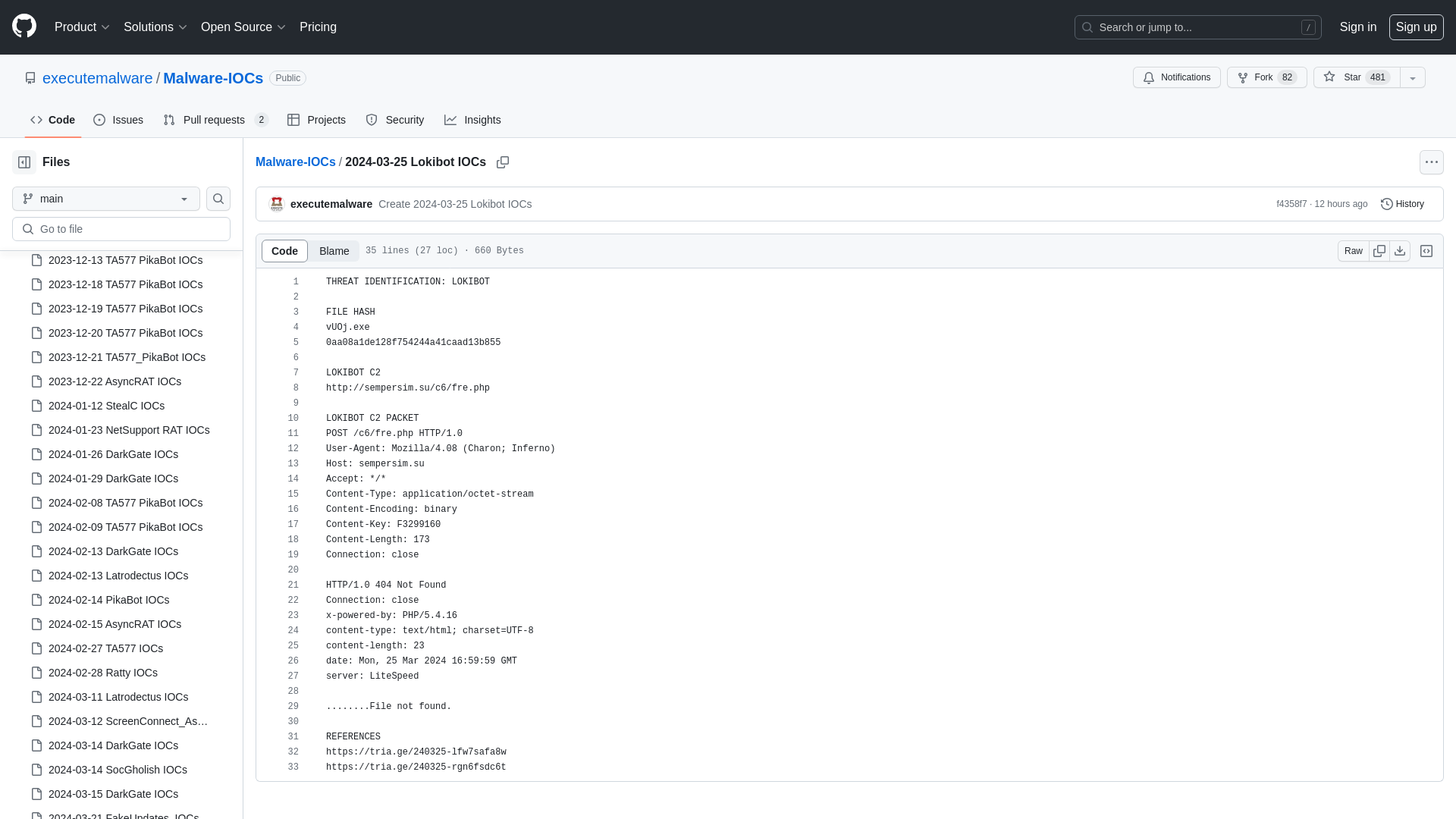Focus the Go to file input
Screen dimensions: 1456x819
click(121, 229)
